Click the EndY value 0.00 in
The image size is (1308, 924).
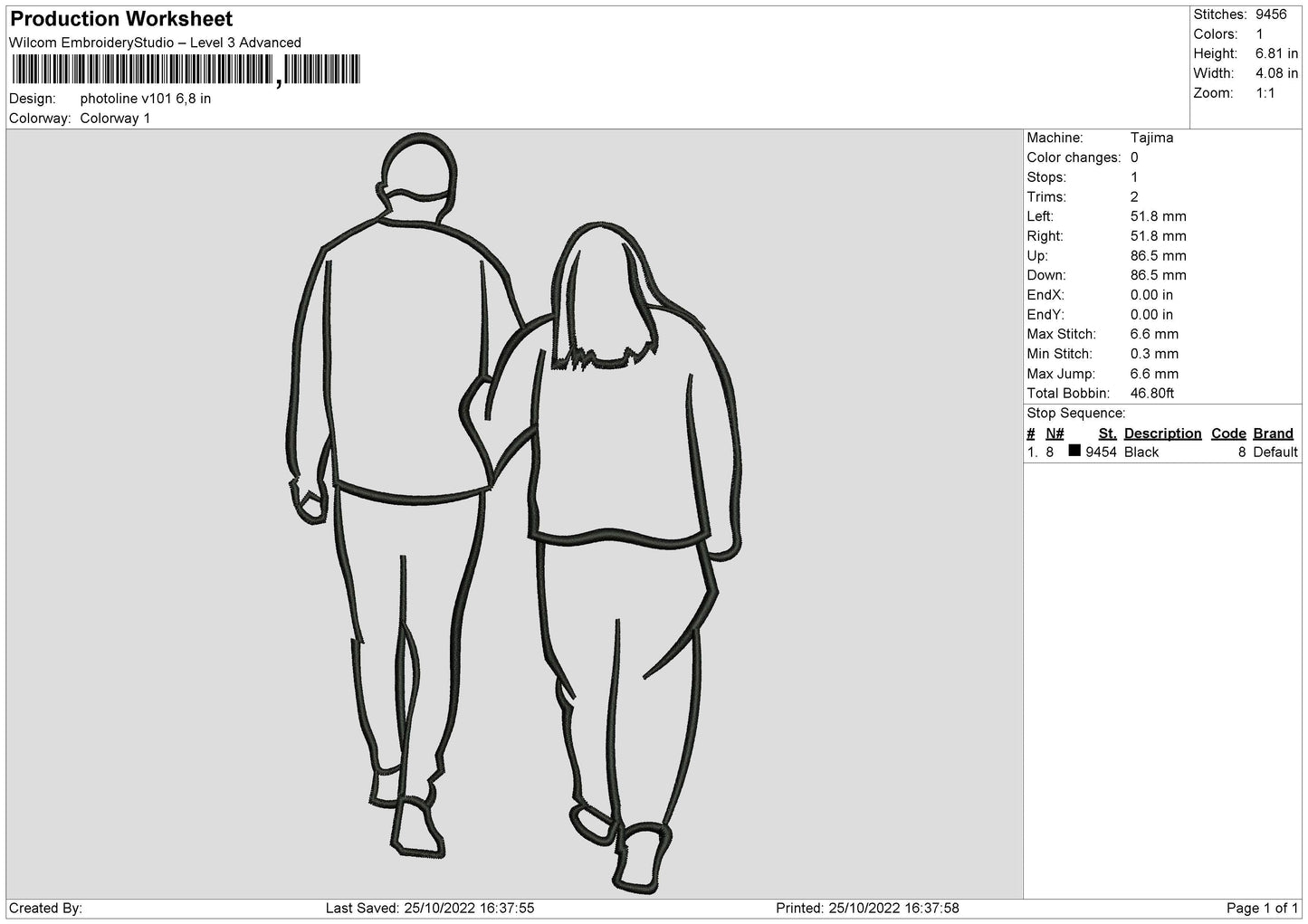pos(1151,315)
